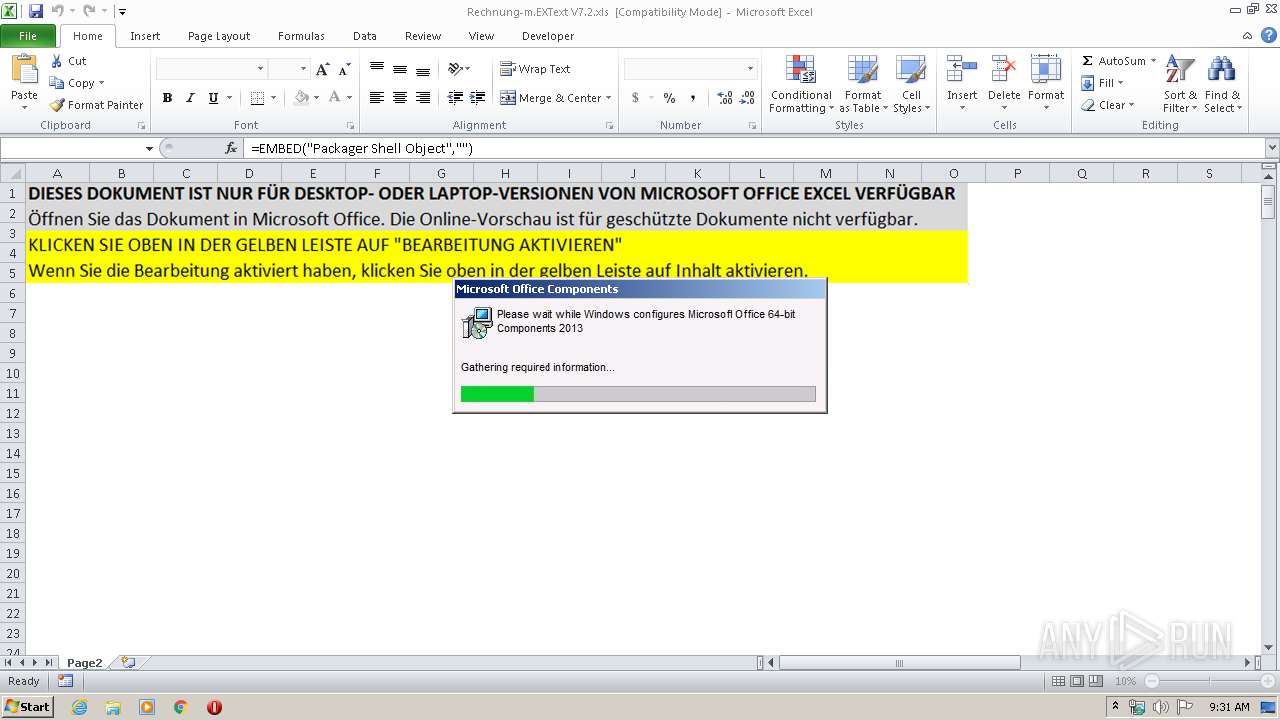
Task: Click inside the formula bar
Action: pyautogui.click(x=755, y=148)
